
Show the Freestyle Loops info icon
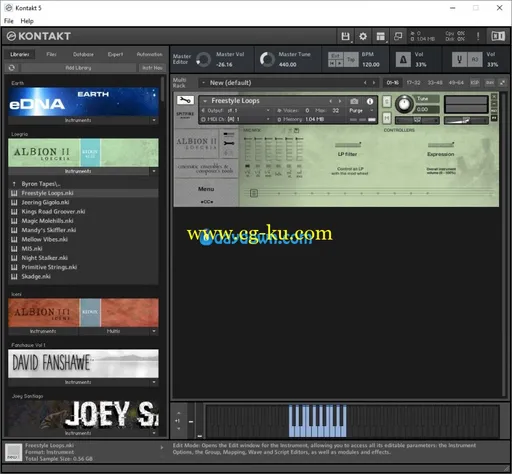tap(370, 101)
